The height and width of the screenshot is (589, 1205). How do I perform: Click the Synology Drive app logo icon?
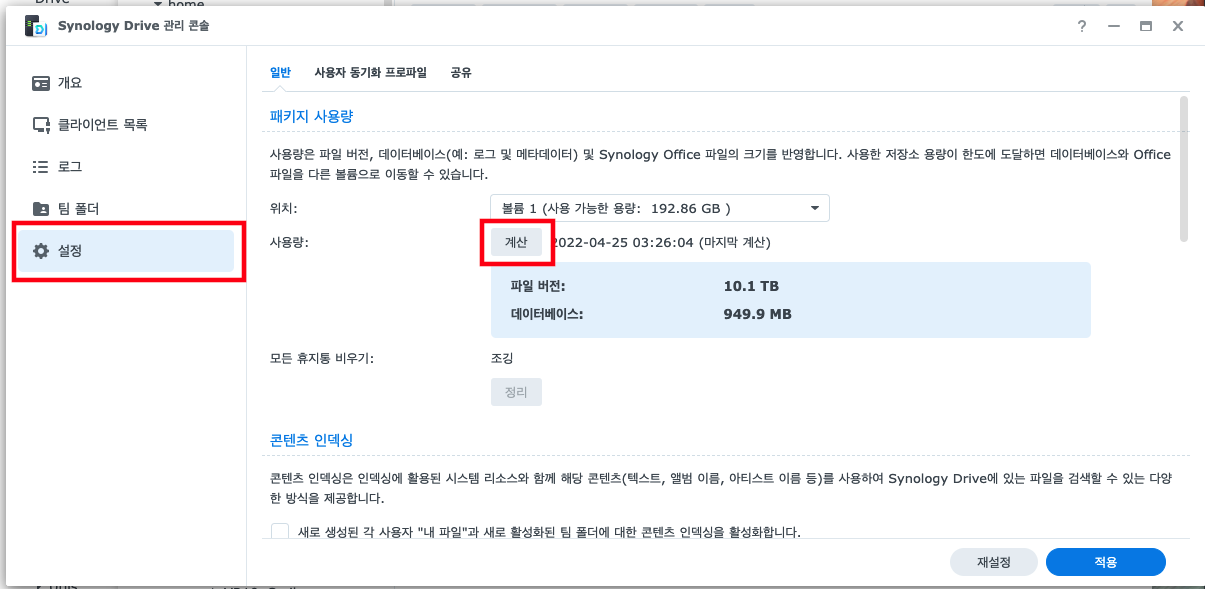(x=36, y=26)
